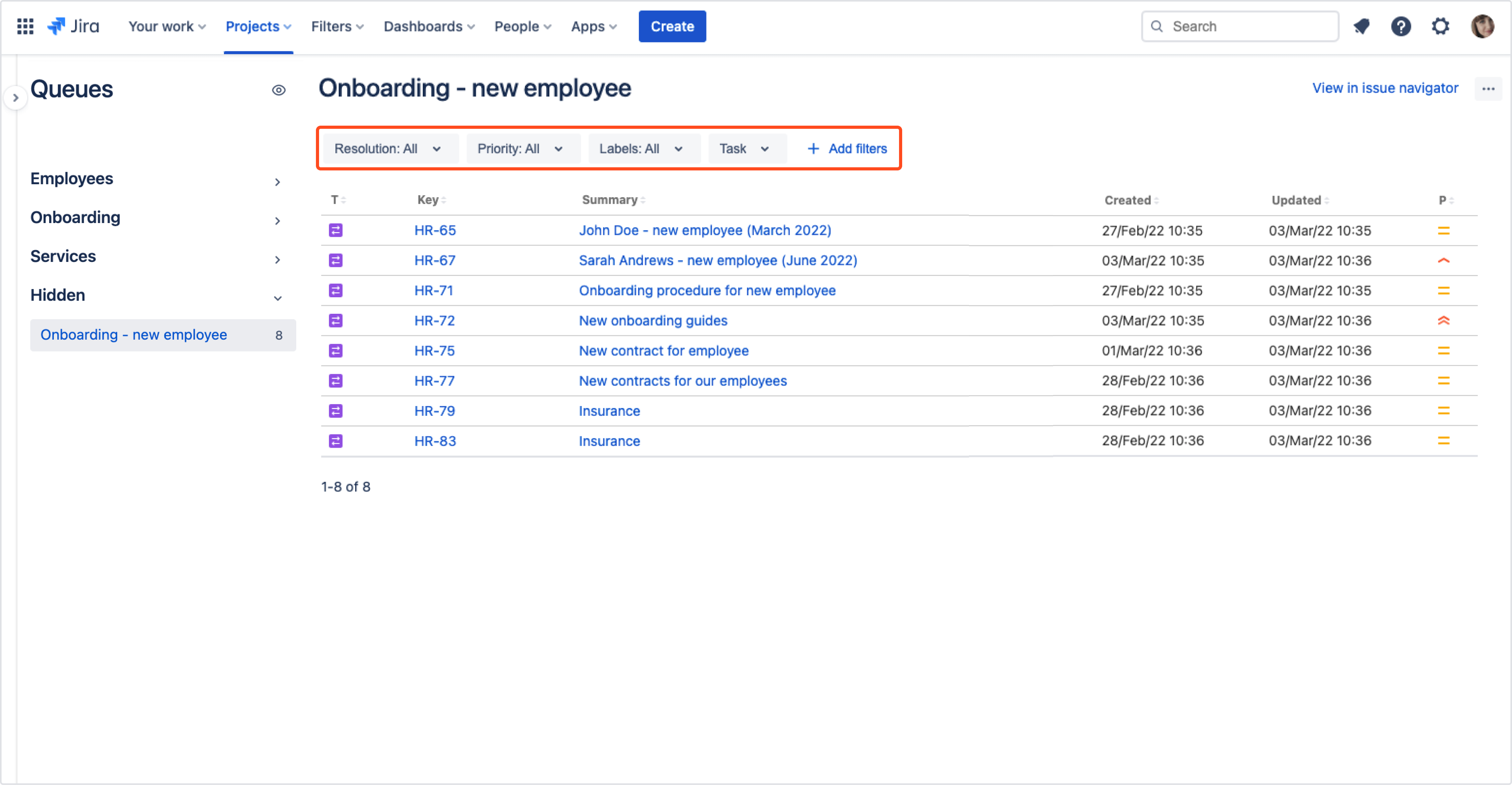The width and height of the screenshot is (1512, 785).
Task: Open the New contract for employee issue
Action: coord(663,351)
